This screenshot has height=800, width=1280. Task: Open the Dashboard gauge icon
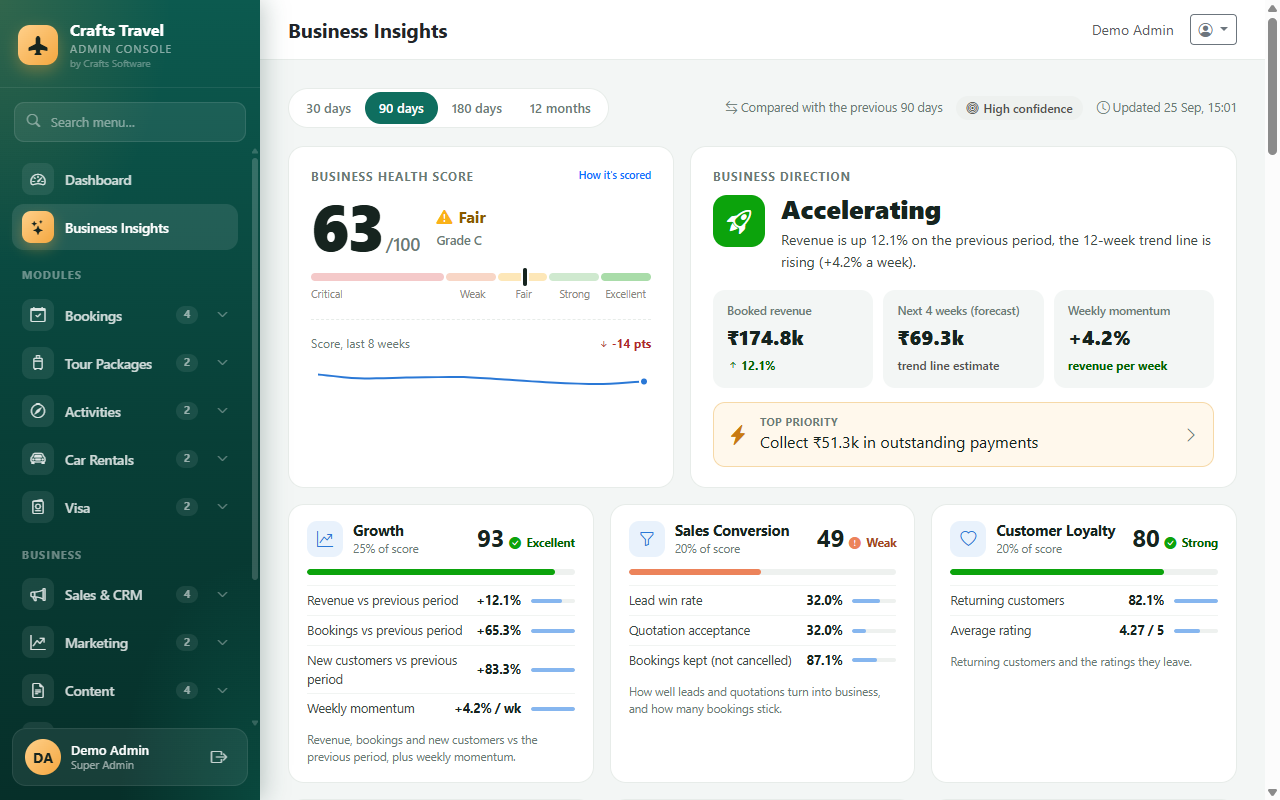click(38, 180)
